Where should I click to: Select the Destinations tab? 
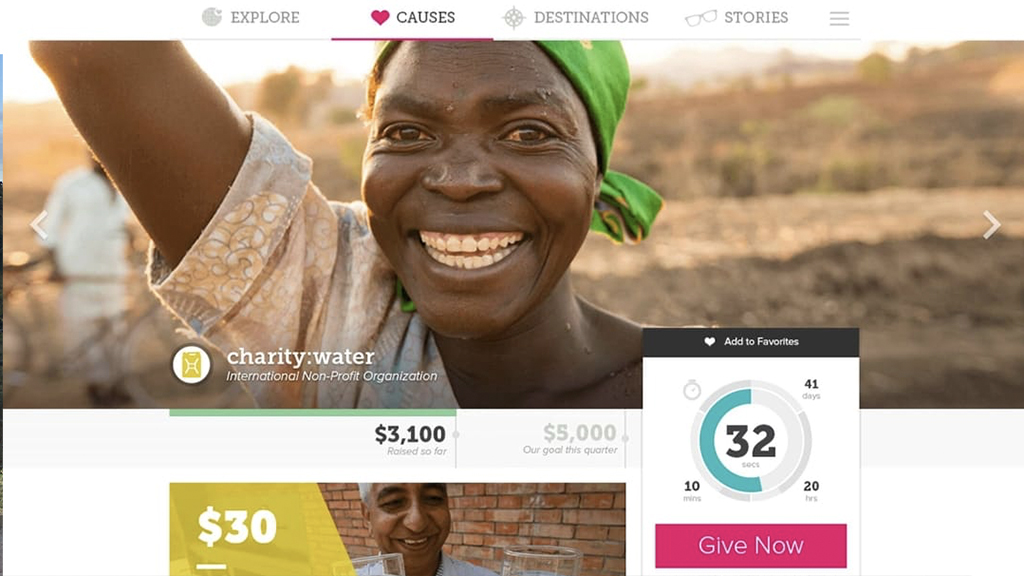click(575, 18)
